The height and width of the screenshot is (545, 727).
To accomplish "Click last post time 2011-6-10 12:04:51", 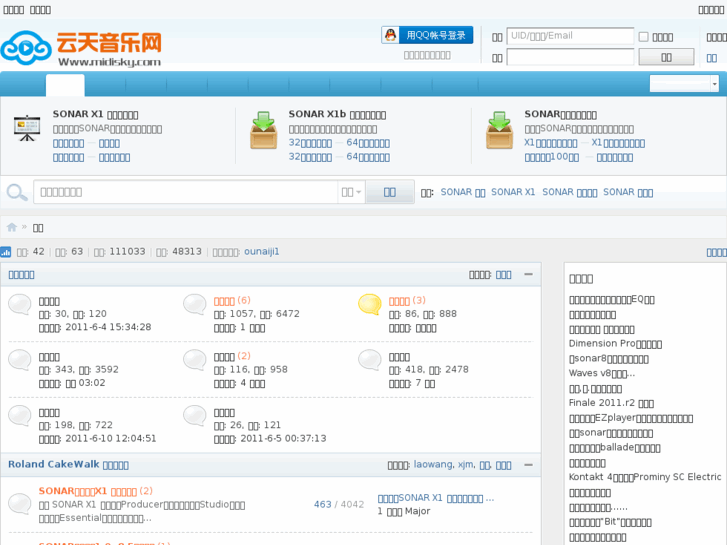I will (110, 438).
